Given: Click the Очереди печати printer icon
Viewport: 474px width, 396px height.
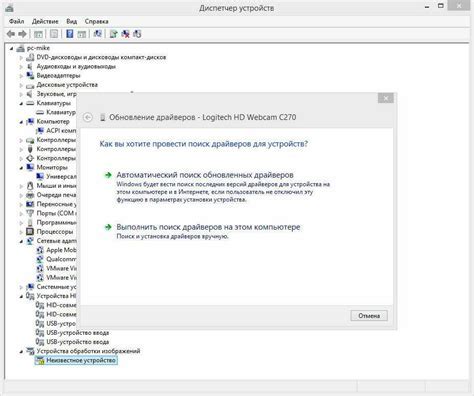Looking at the screenshot, I should pyautogui.click(x=30, y=195).
